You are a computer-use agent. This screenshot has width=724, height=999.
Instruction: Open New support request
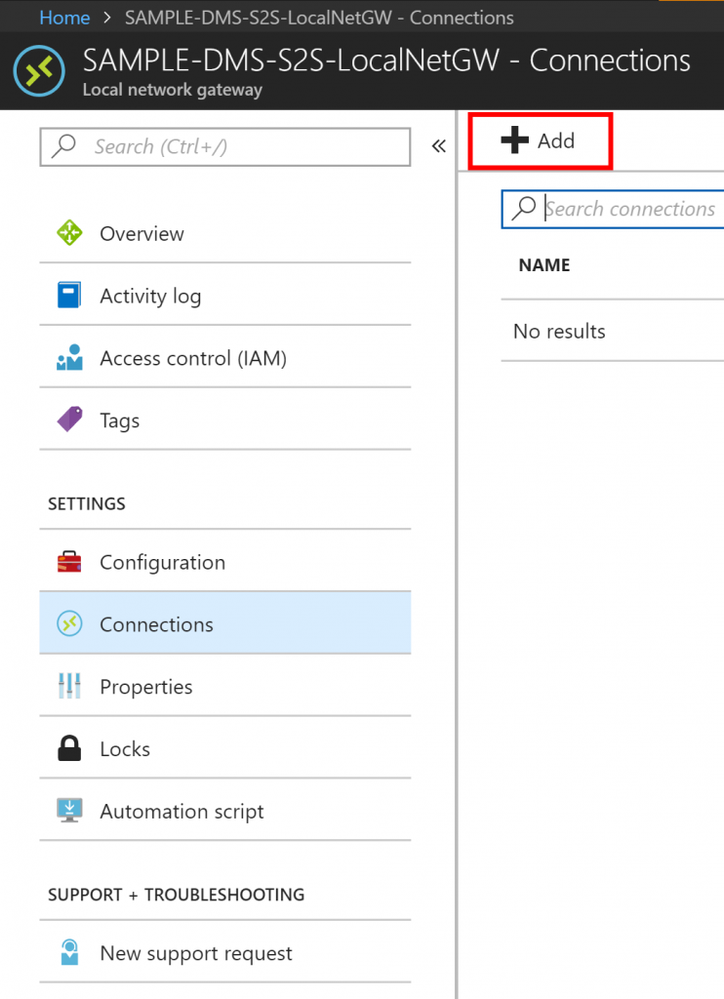[x=225, y=952]
